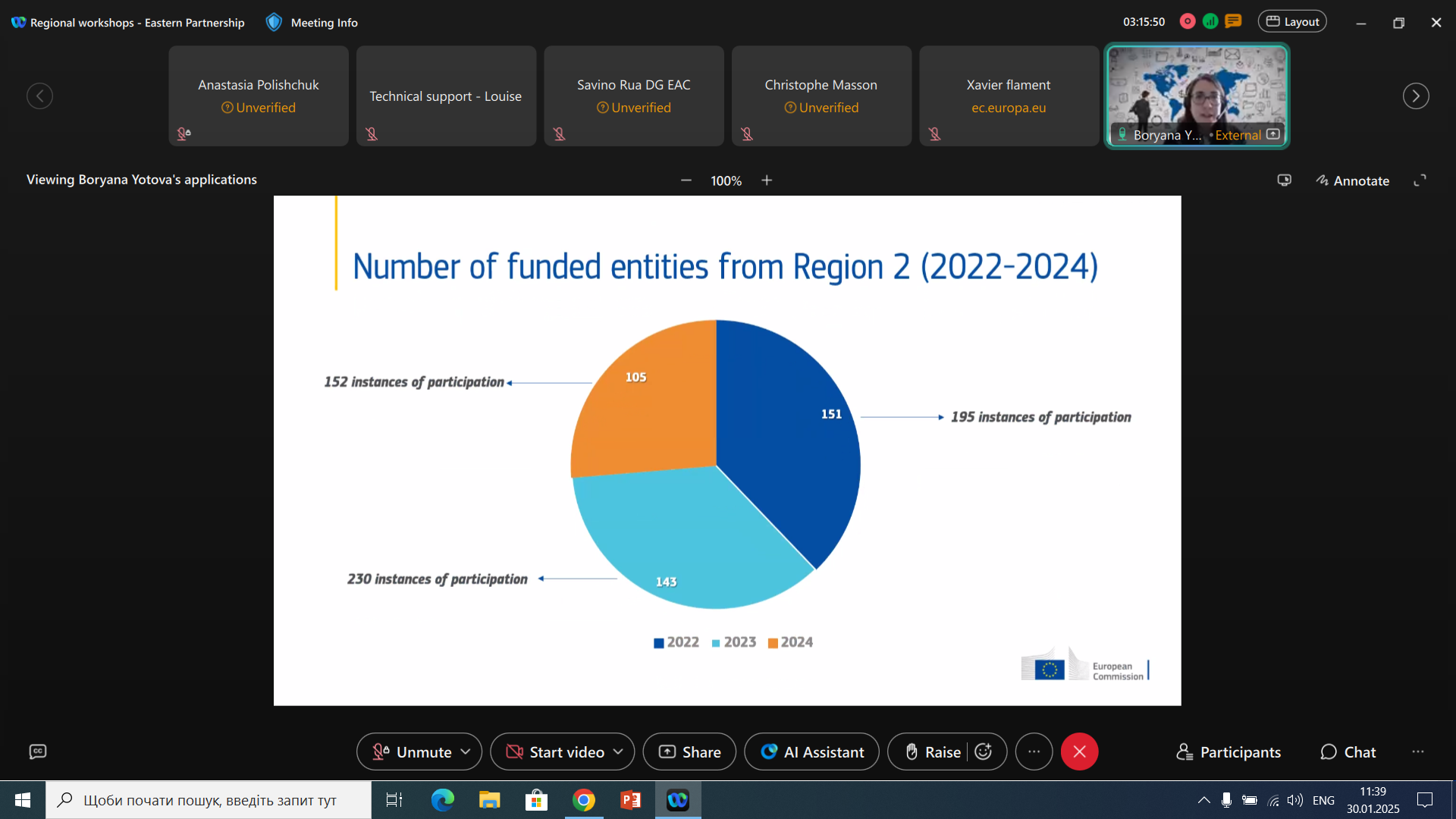Open the Layout options

click(1292, 21)
